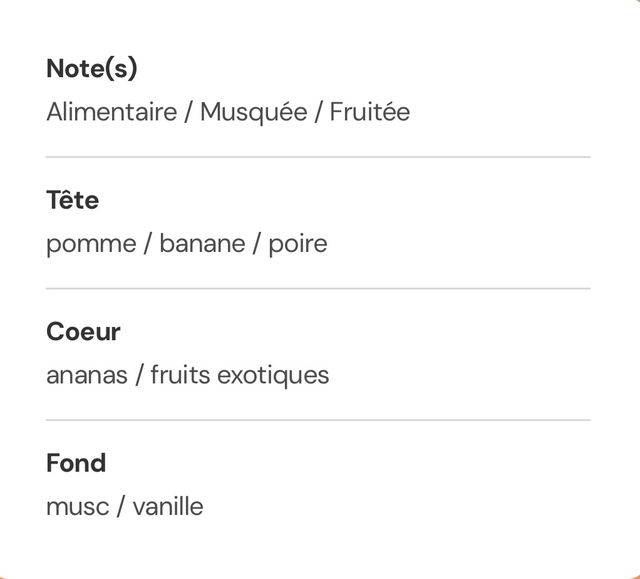The image size is (640, 579).
Task: Click the "Tête" heading
Action: coord(72,200)
